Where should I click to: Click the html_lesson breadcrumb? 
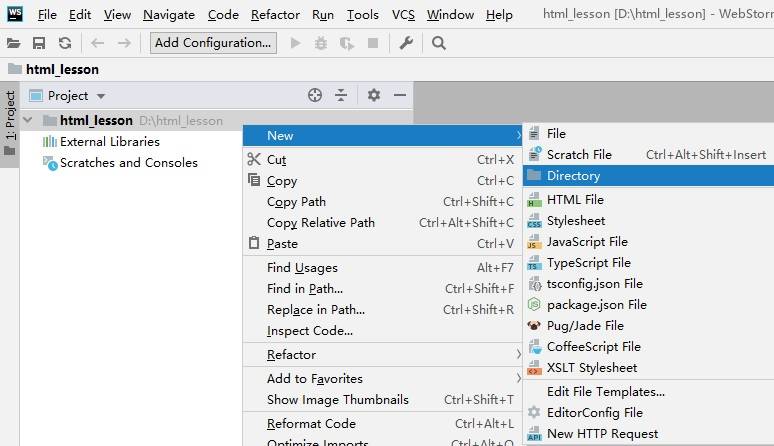(x=62, y=69)
